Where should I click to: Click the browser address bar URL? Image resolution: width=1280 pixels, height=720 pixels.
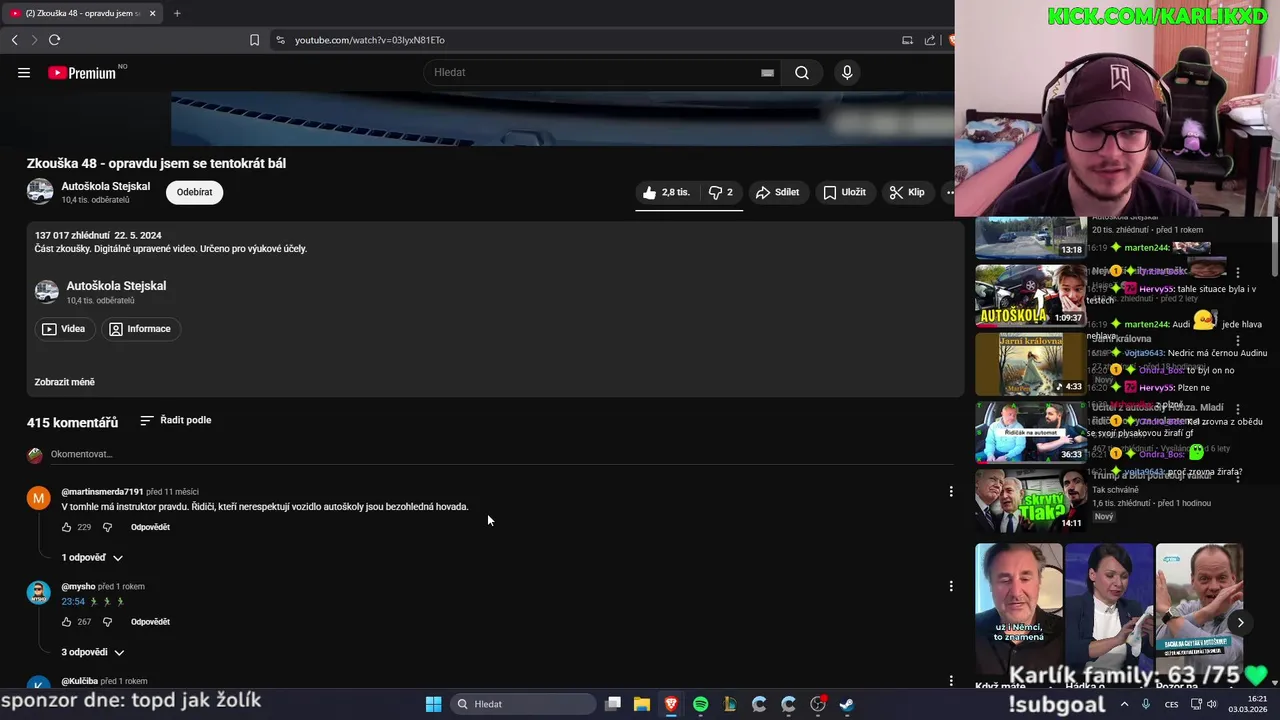pos(370,40)
